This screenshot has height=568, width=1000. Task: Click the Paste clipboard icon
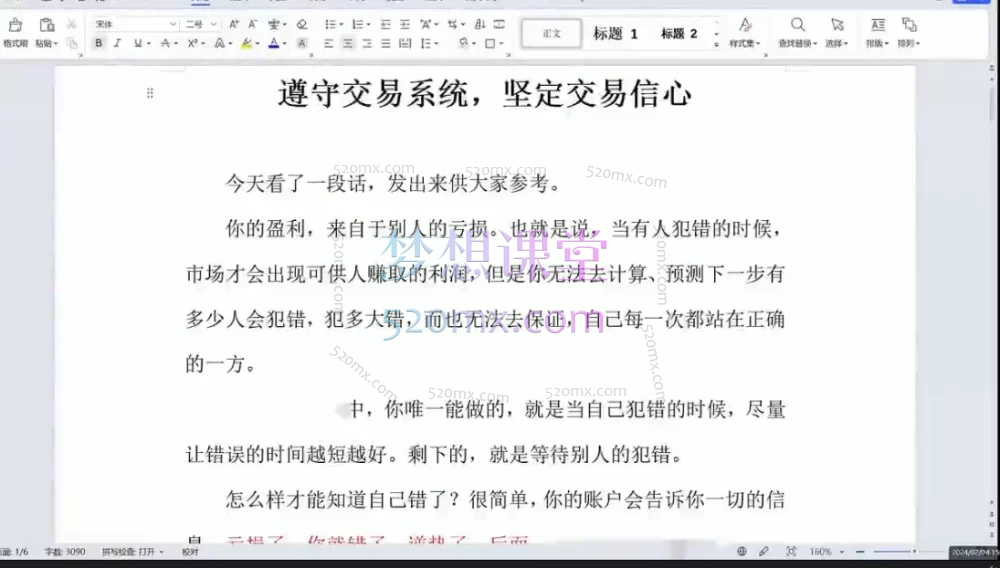[x=47, y=25]
